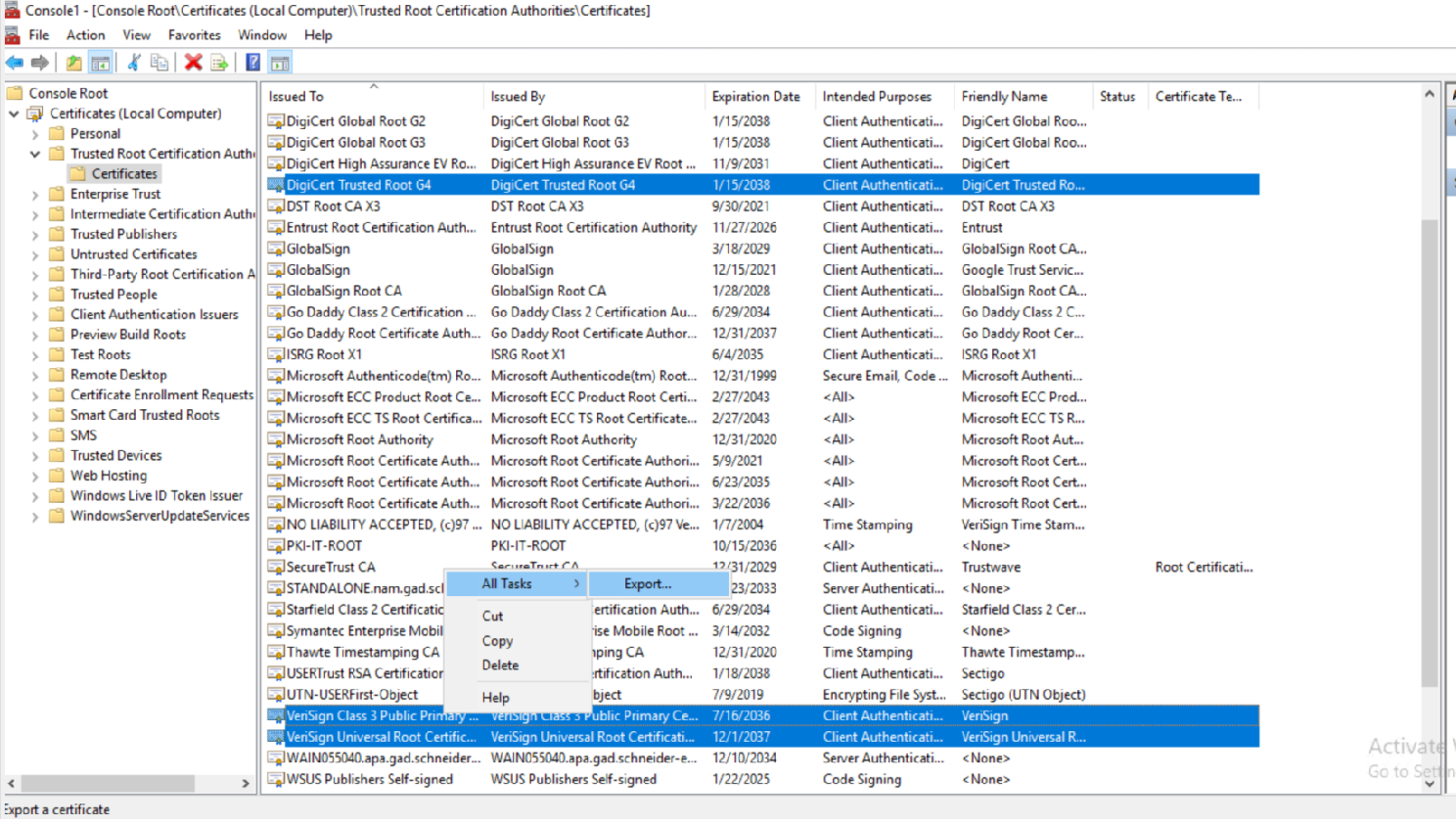Sort by the Issued By column header

[594, 96]
